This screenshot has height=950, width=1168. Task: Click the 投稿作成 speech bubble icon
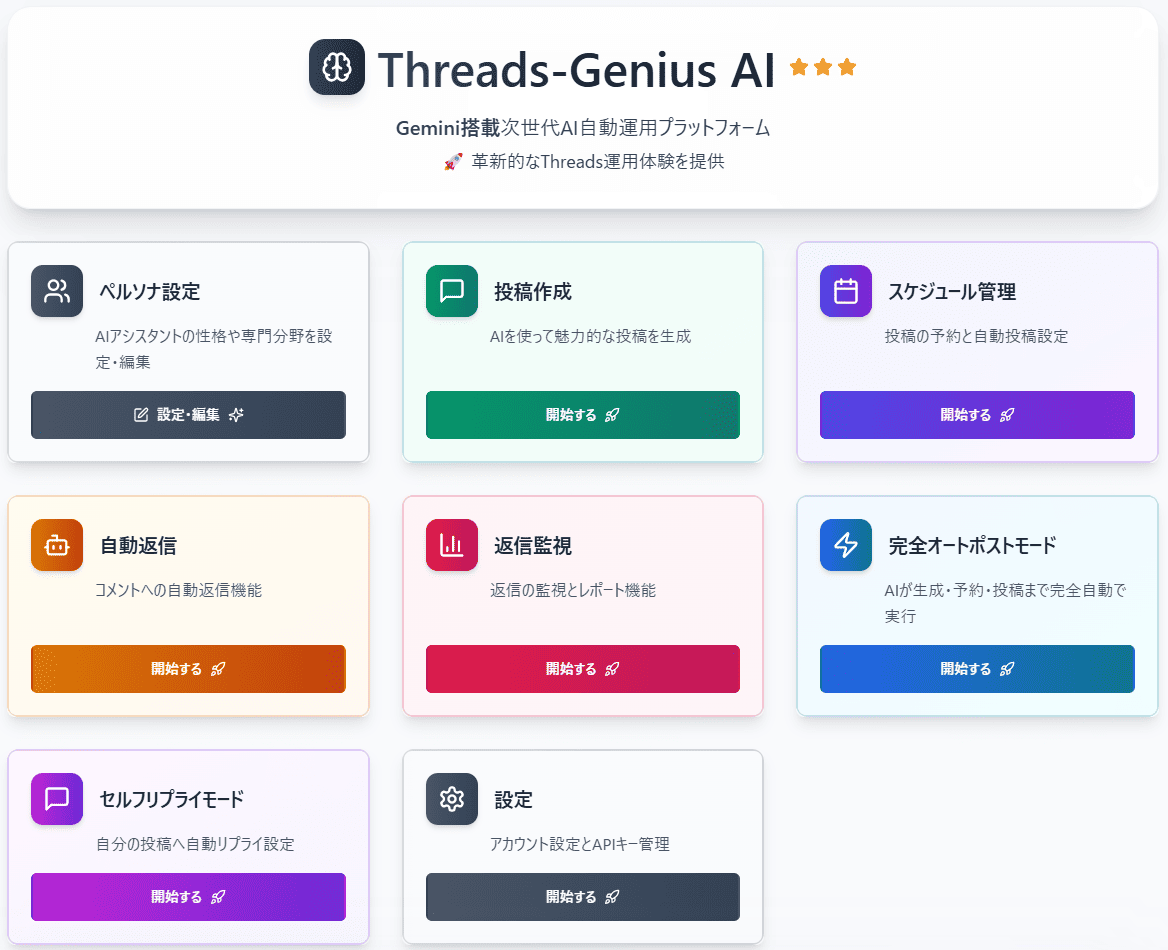click(x=451, y=291)
